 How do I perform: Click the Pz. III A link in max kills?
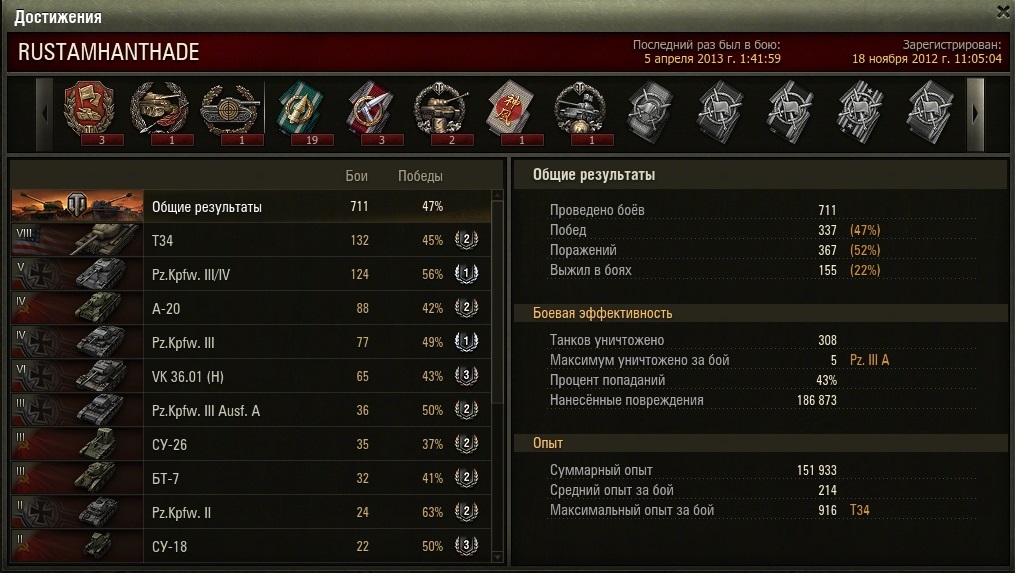coord(869,360)
